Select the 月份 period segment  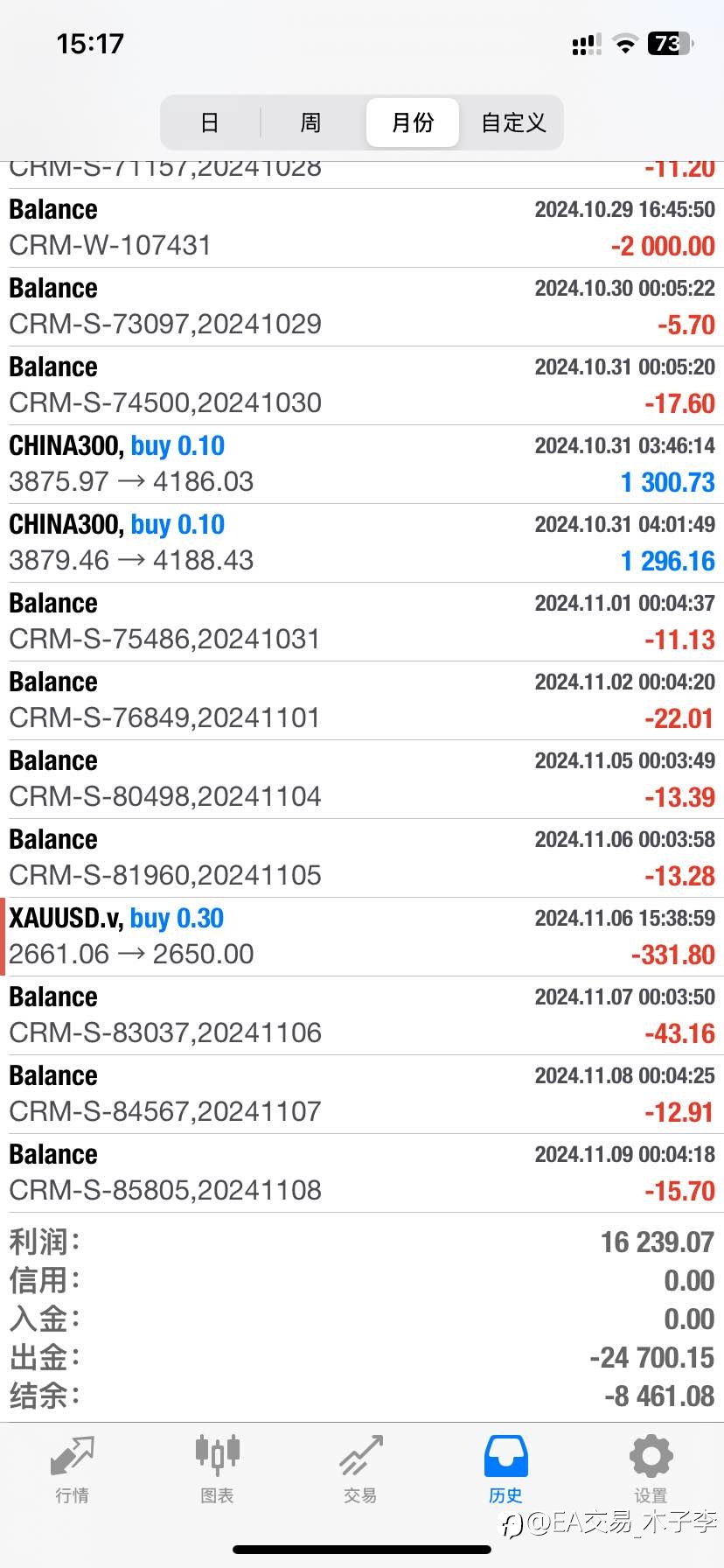pos(413,122)
